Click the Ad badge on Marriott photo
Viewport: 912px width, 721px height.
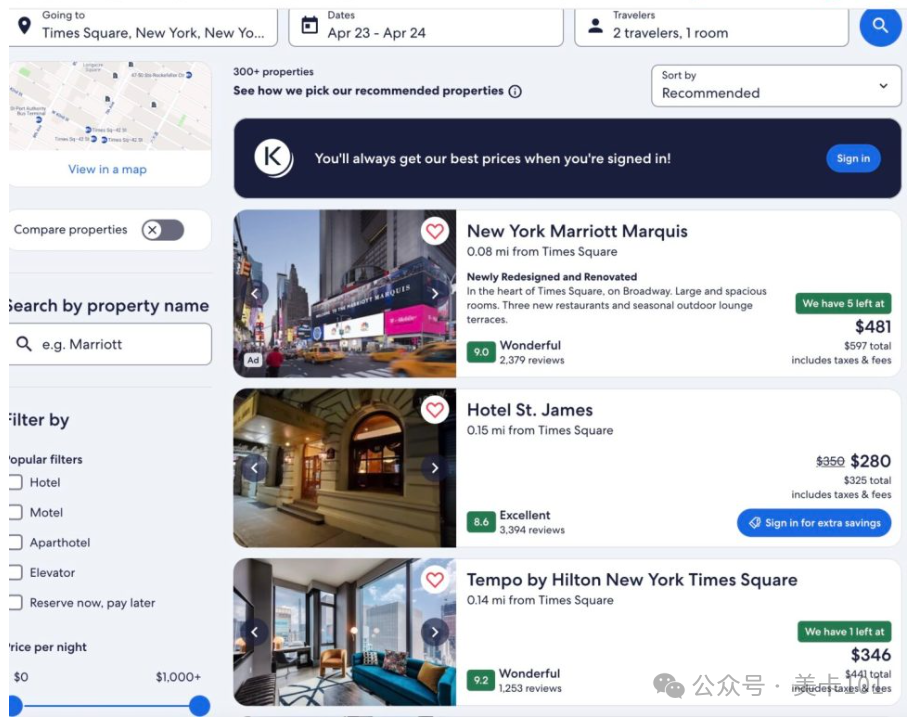253,360
